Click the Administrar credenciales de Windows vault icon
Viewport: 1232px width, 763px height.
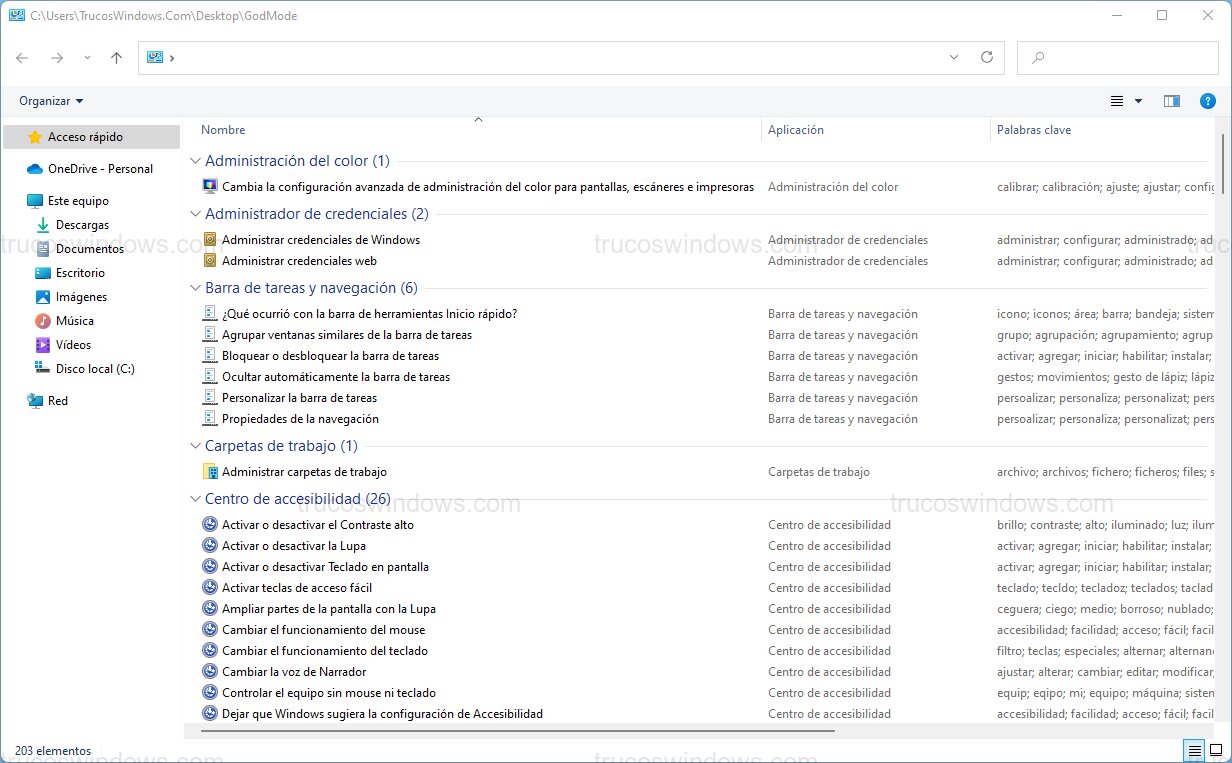pyautogui.click(x=210, y=239)
